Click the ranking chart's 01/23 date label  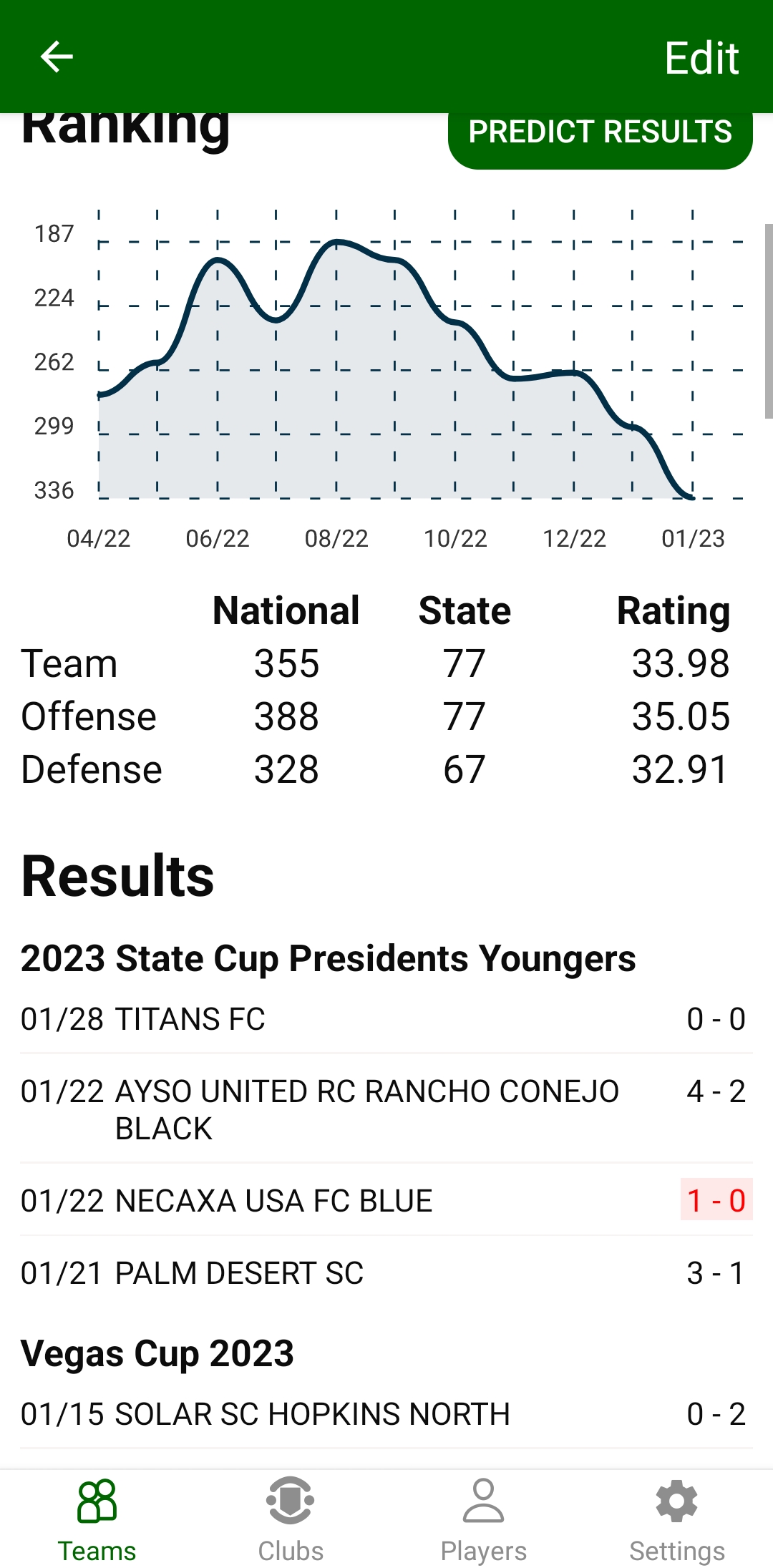tap(693, 538)
